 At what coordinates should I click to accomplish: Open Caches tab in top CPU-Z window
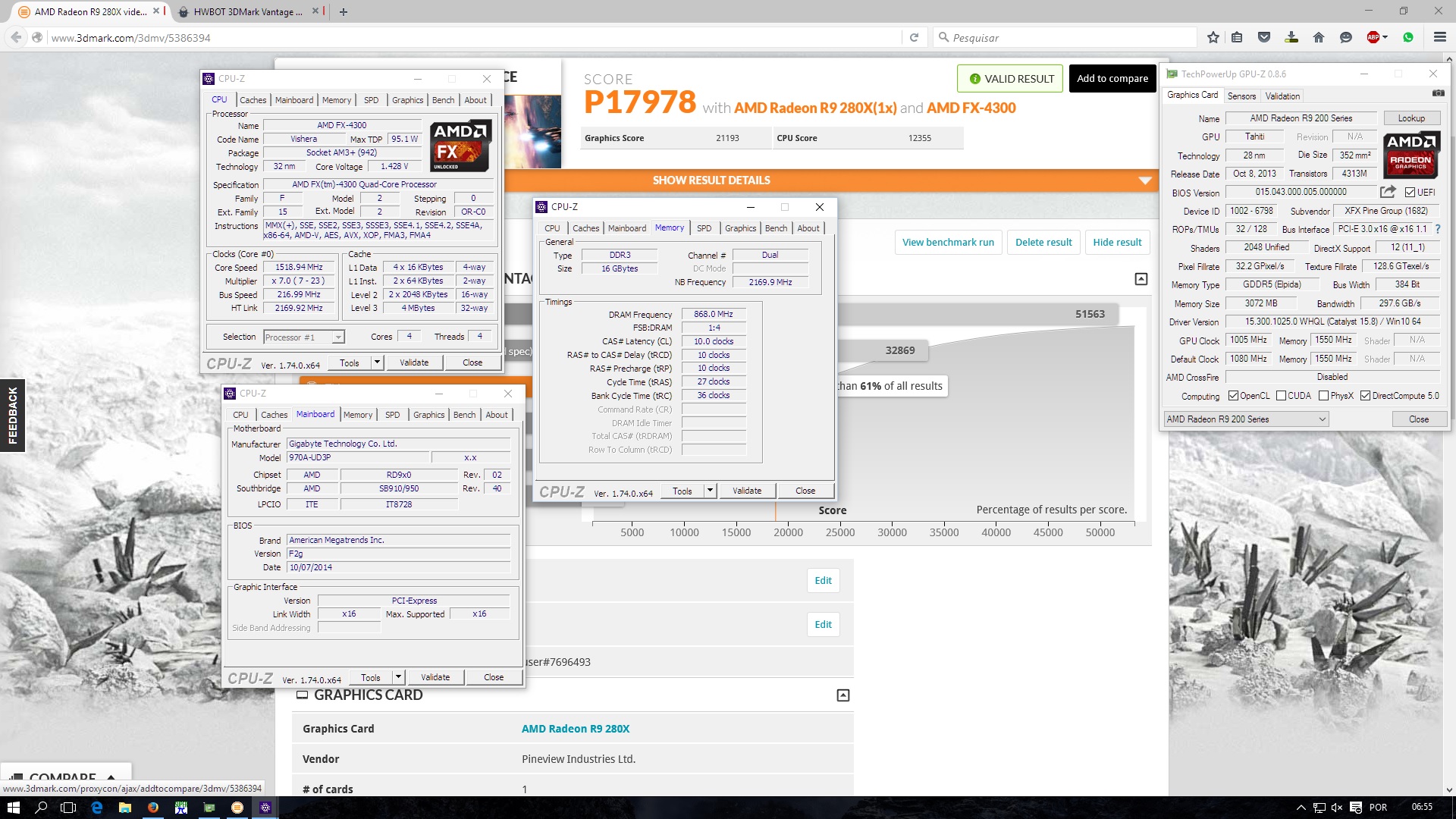253,100
